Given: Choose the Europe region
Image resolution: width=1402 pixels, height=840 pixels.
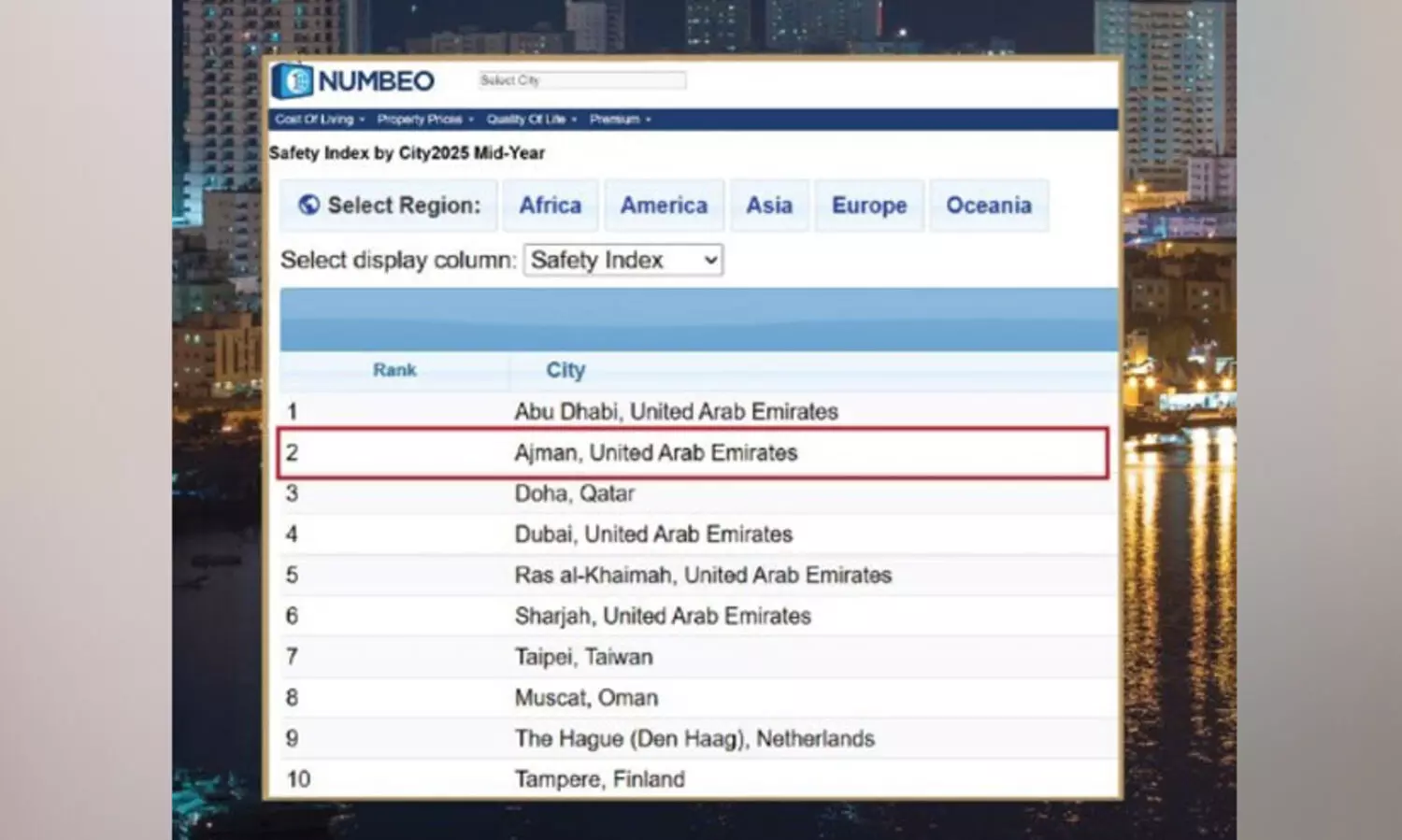Looking at the screenshot, I should (x=868, y=206).
